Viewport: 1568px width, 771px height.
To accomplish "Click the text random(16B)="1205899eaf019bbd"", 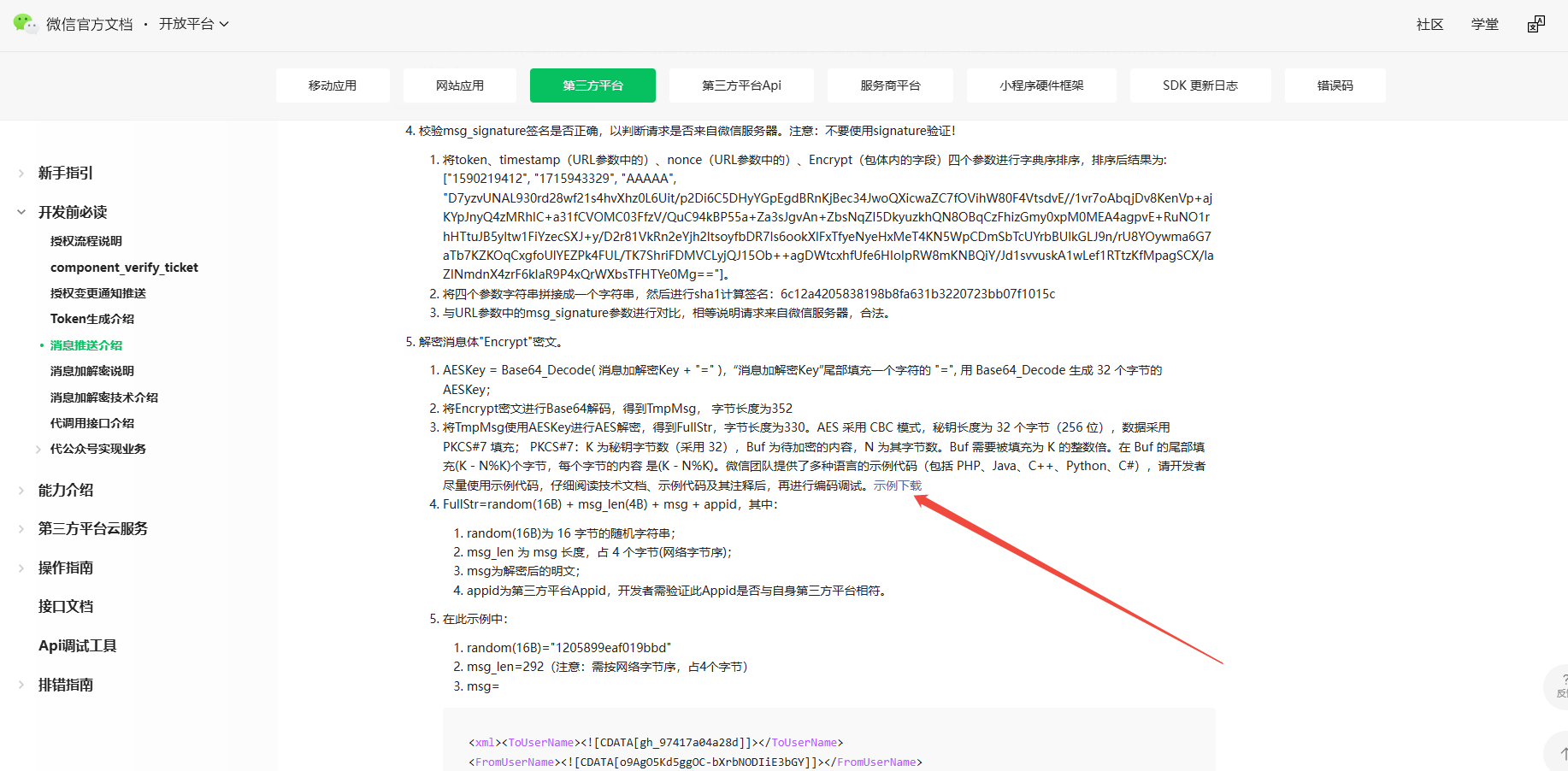I will [x=569, y=648].
